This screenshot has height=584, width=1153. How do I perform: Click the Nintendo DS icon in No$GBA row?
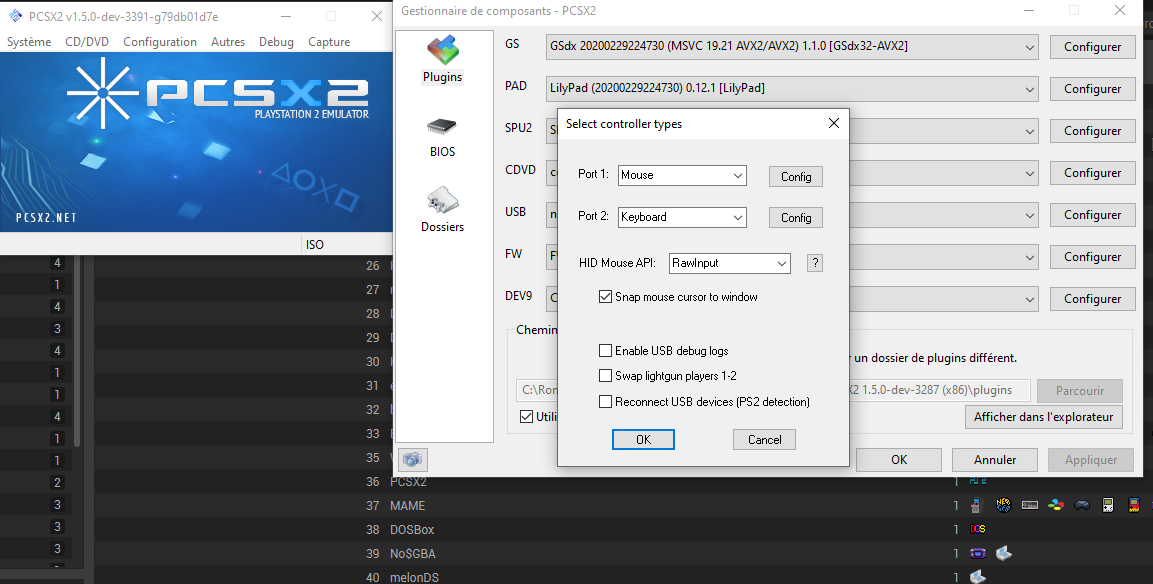pos(1004,553)
